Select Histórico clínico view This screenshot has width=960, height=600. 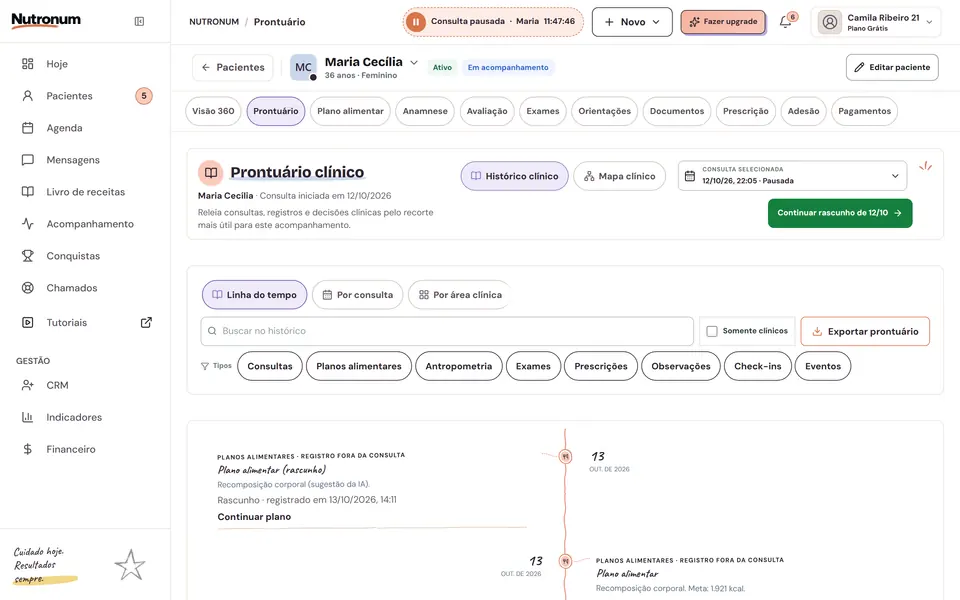(514, 176)
